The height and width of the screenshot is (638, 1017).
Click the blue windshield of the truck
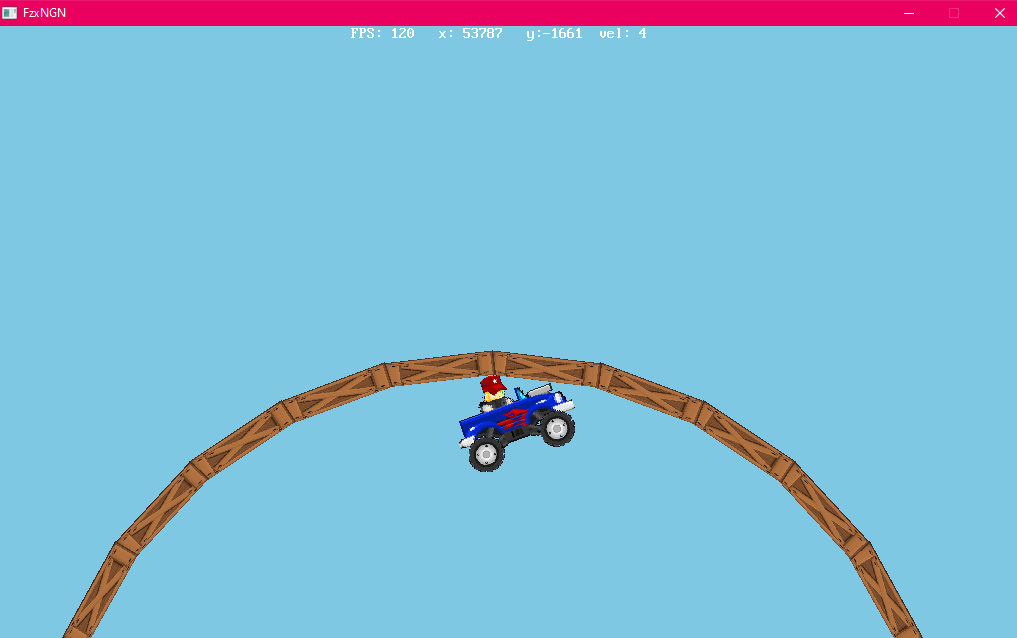[x=519, y=394]
